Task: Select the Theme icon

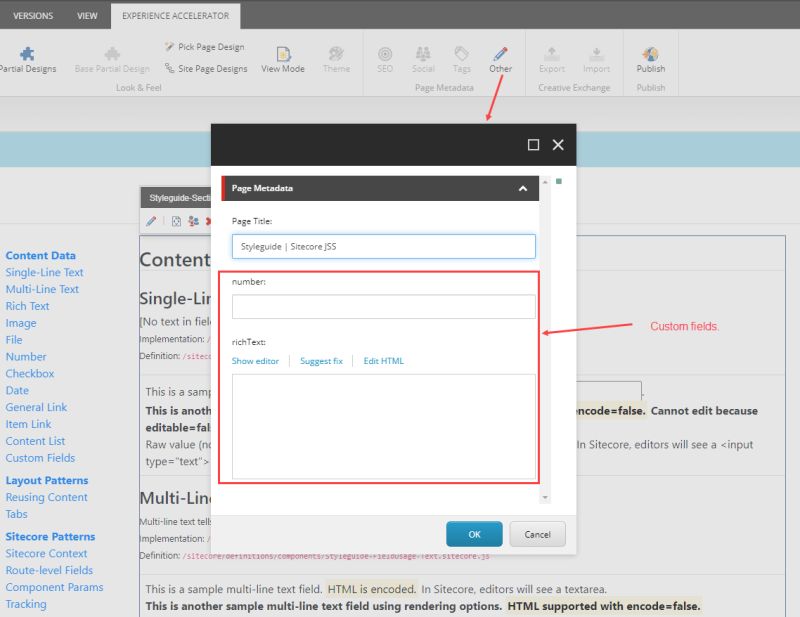Action: [x=337, y=55]
